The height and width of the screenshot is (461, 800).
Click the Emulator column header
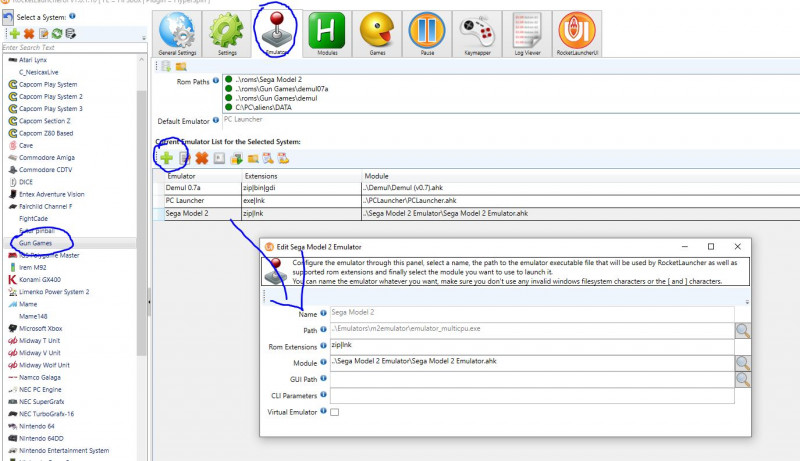coord(203,176)
